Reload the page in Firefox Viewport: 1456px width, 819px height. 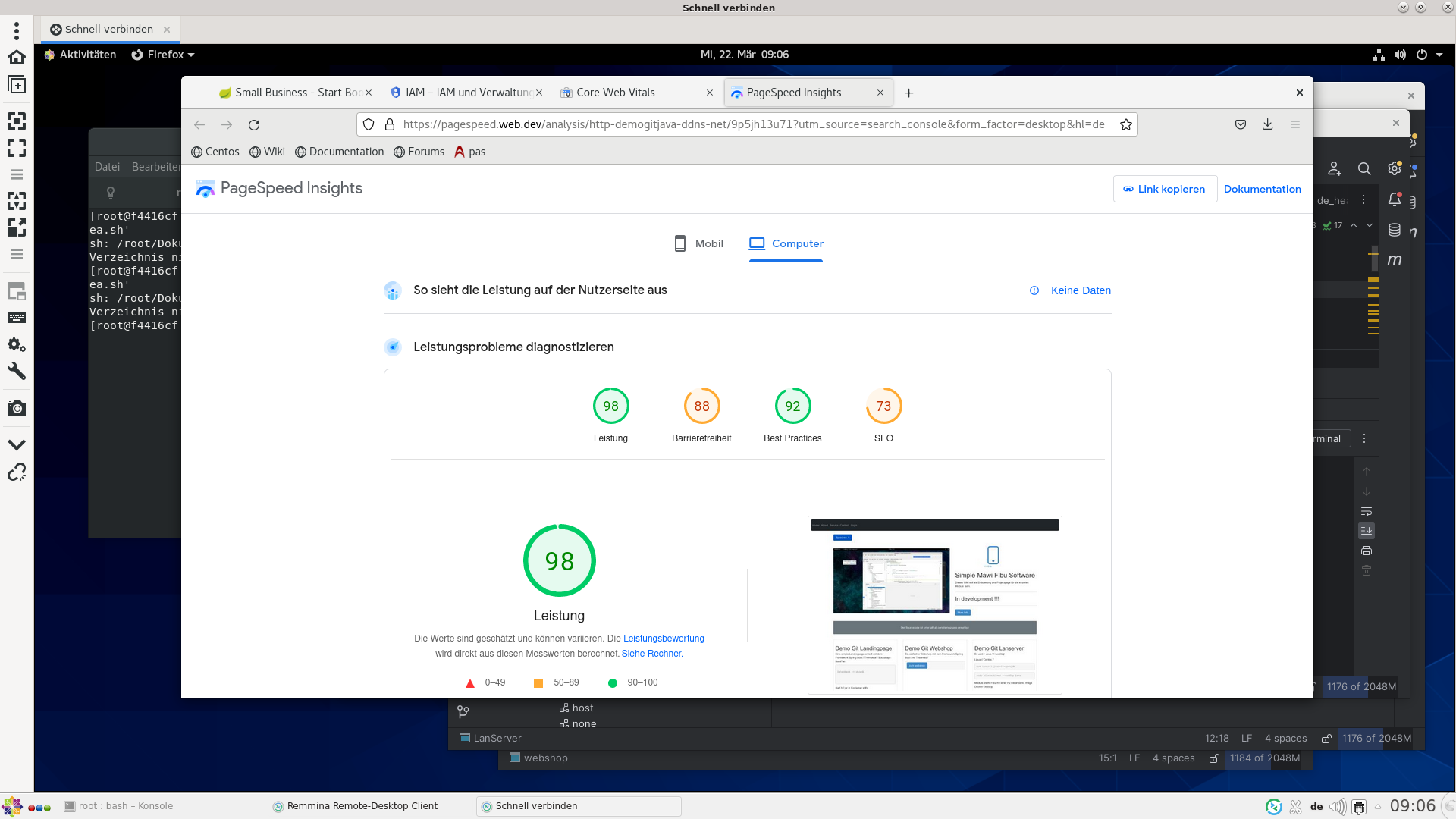(x=254, y=124)
